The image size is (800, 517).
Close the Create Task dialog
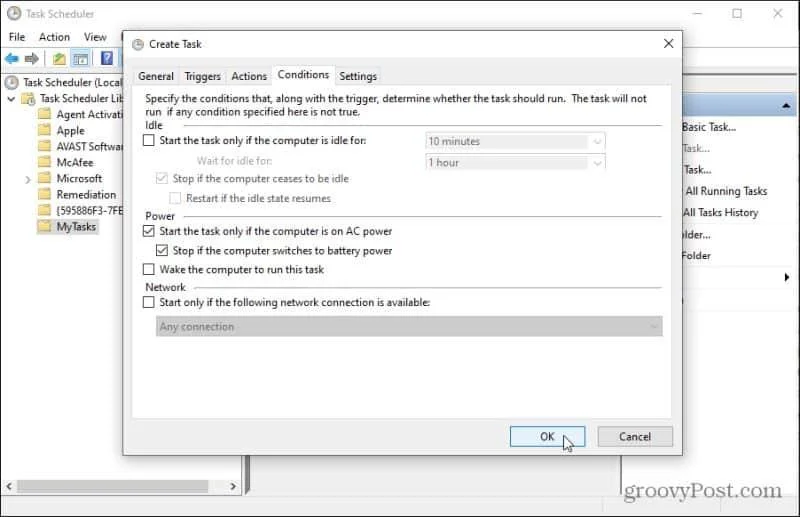[x=668, y=44]
